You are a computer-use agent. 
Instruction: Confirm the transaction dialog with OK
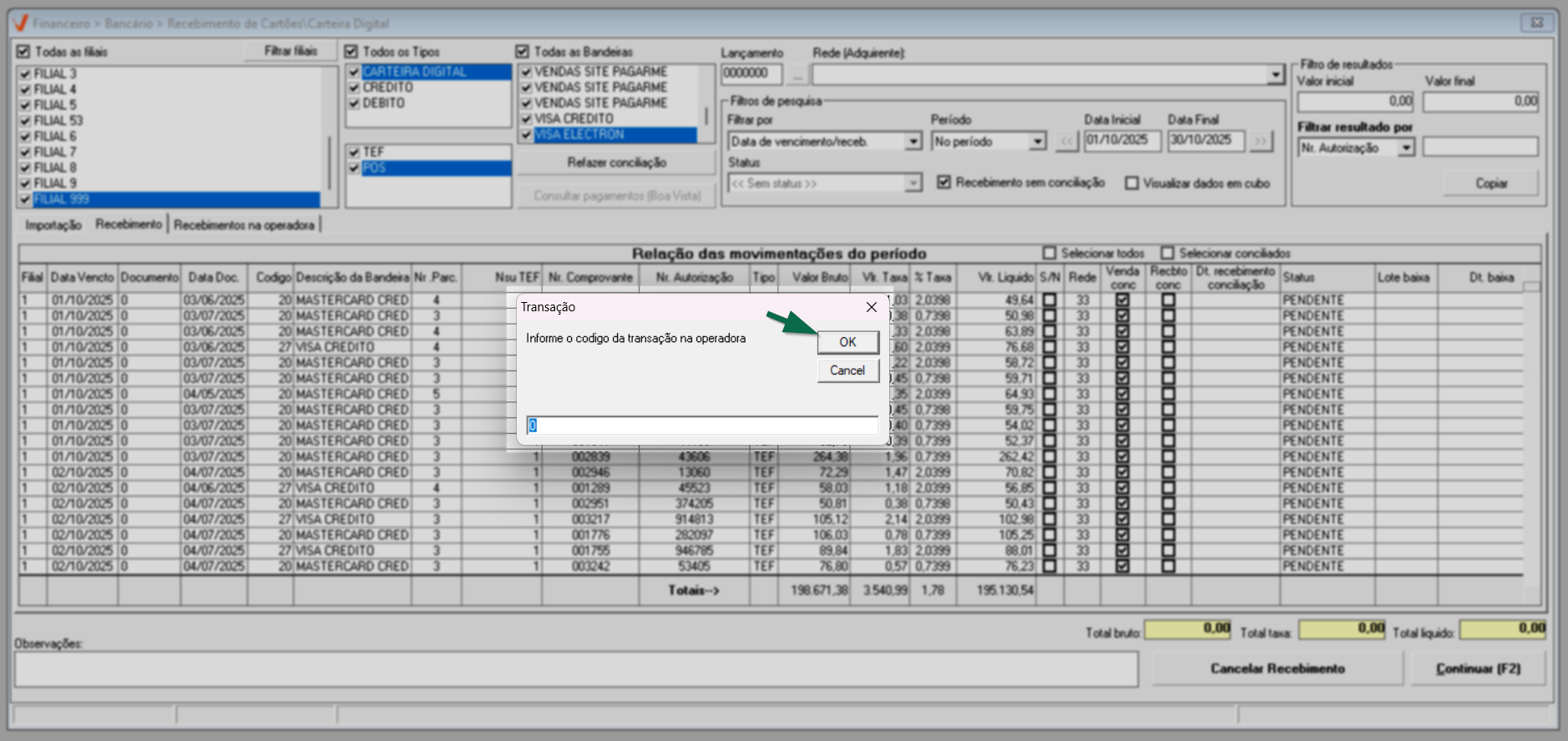point(847,342)
